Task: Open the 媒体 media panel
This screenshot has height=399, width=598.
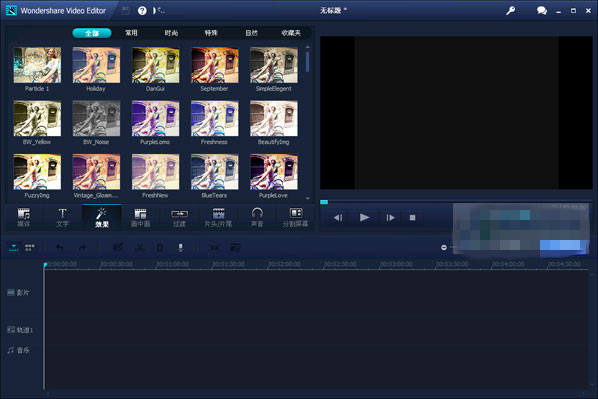Action: pos(24,217)
